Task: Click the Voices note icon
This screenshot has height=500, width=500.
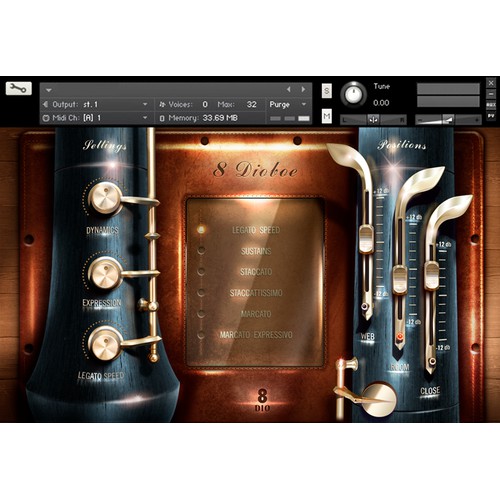Action: click(162, 104)
